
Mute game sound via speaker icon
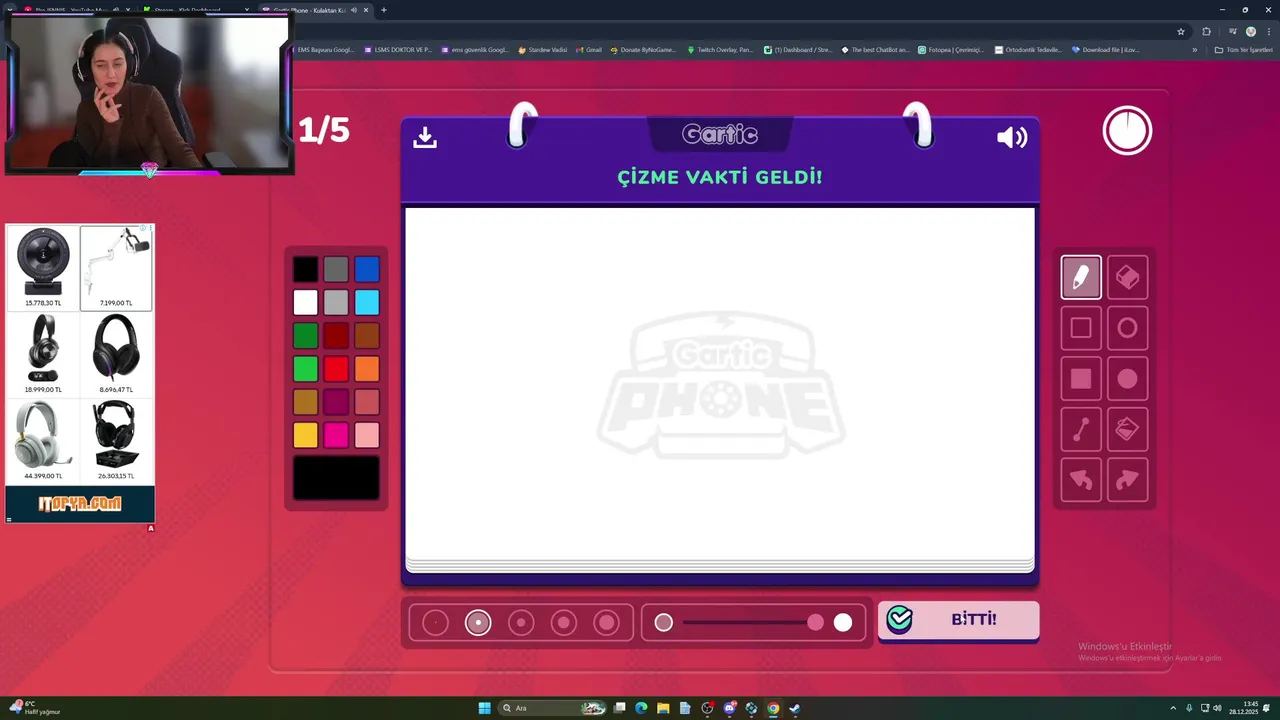pos(1012,137)
